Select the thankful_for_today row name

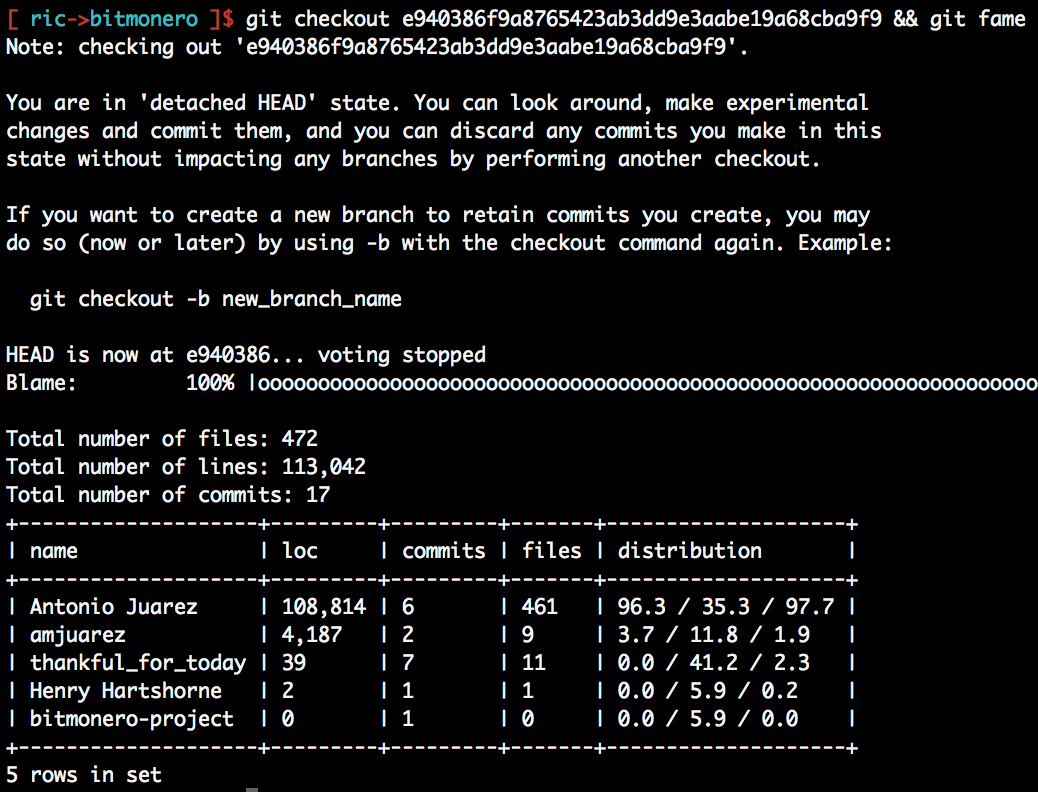point(138,663)
